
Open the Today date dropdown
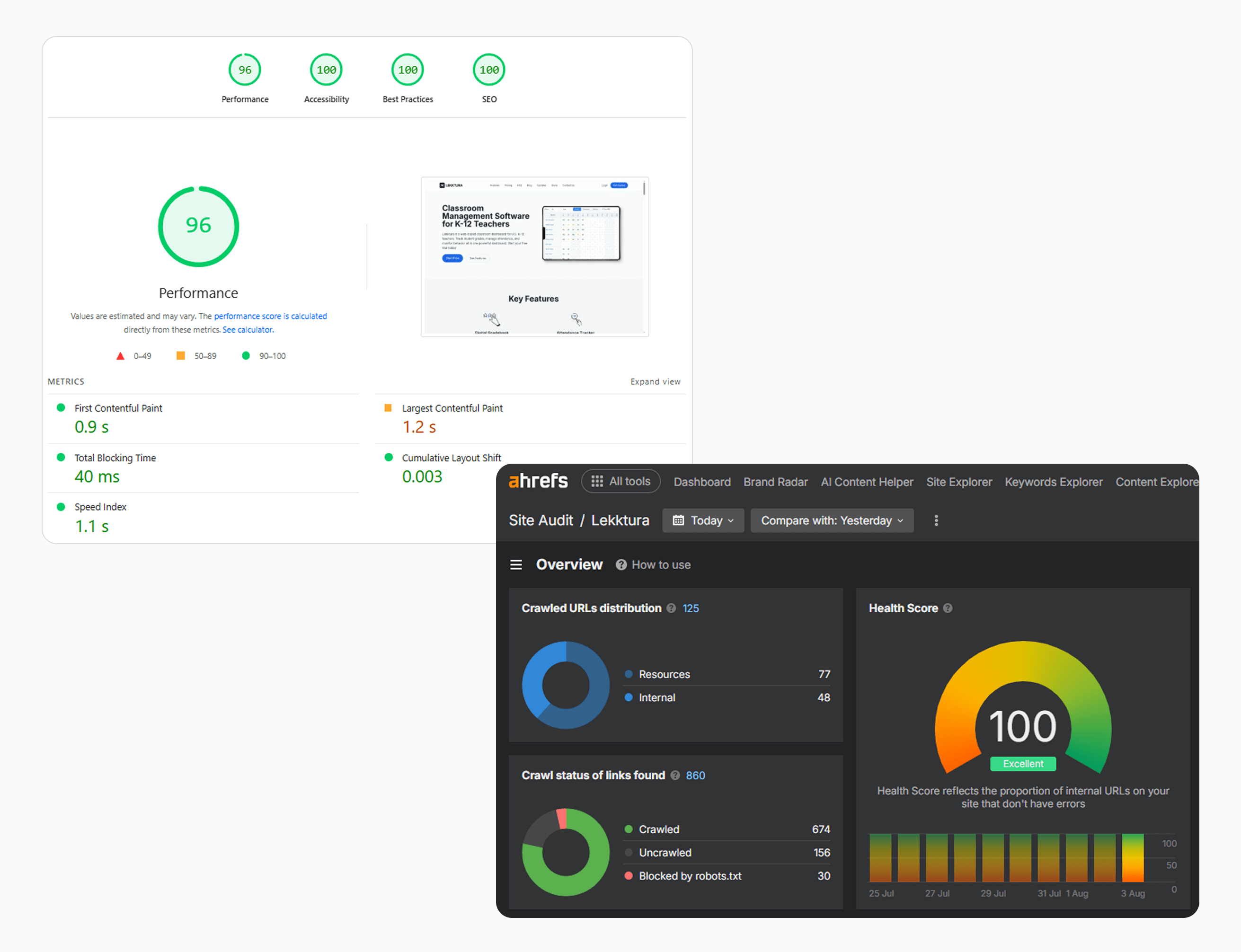(702, 520)
